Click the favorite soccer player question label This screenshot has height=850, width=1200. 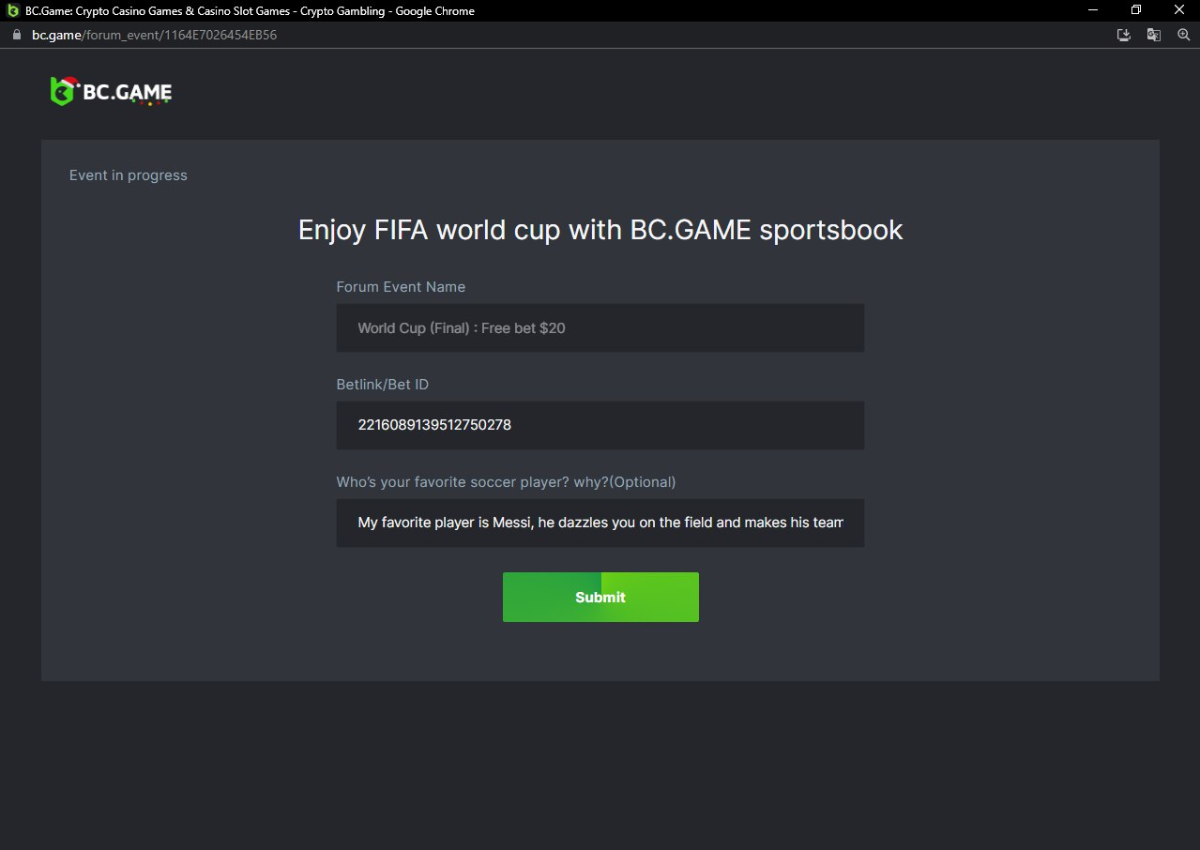pos(506,482)
